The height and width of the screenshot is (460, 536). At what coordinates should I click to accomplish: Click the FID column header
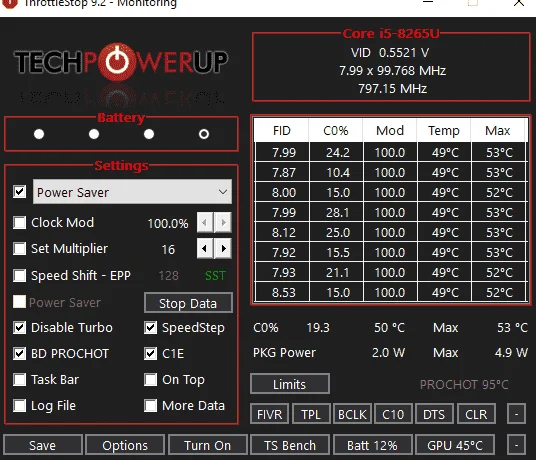[x=282, y=130]
